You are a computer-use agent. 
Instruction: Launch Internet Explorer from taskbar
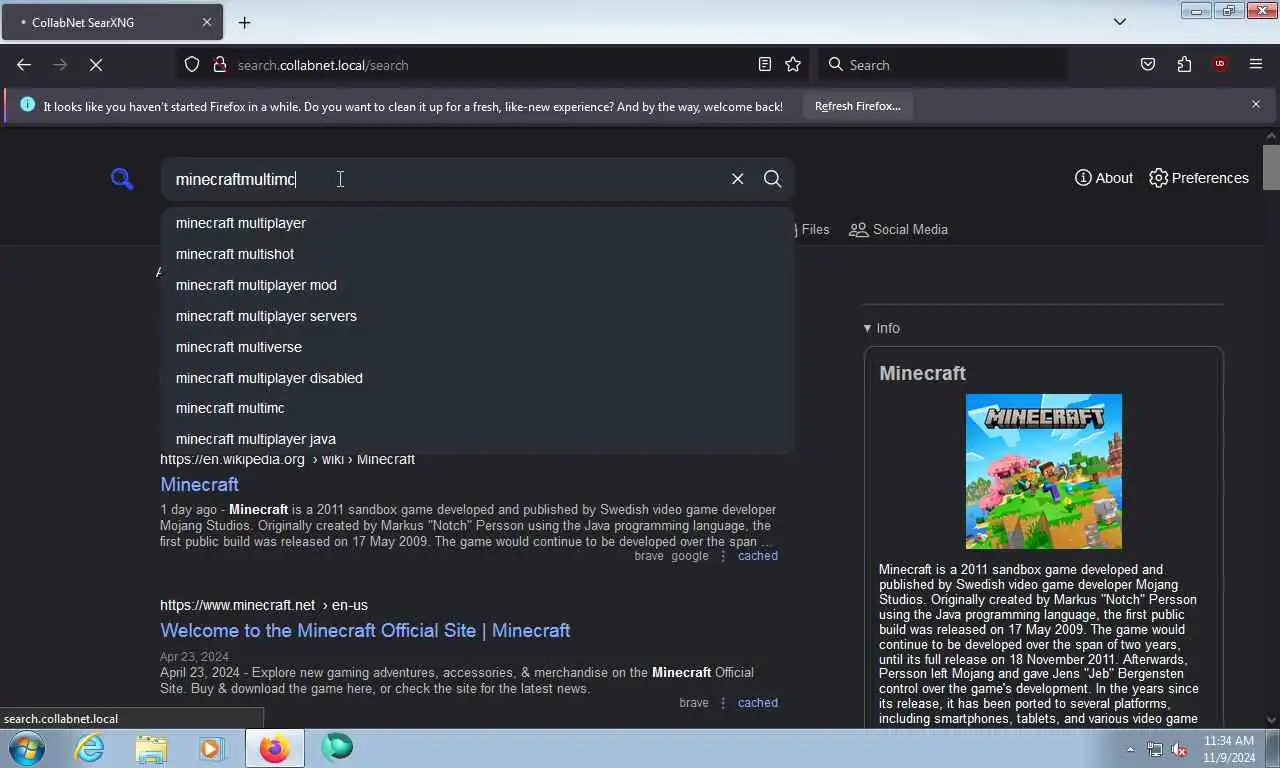pyautogui.click(x=89, y=748)
